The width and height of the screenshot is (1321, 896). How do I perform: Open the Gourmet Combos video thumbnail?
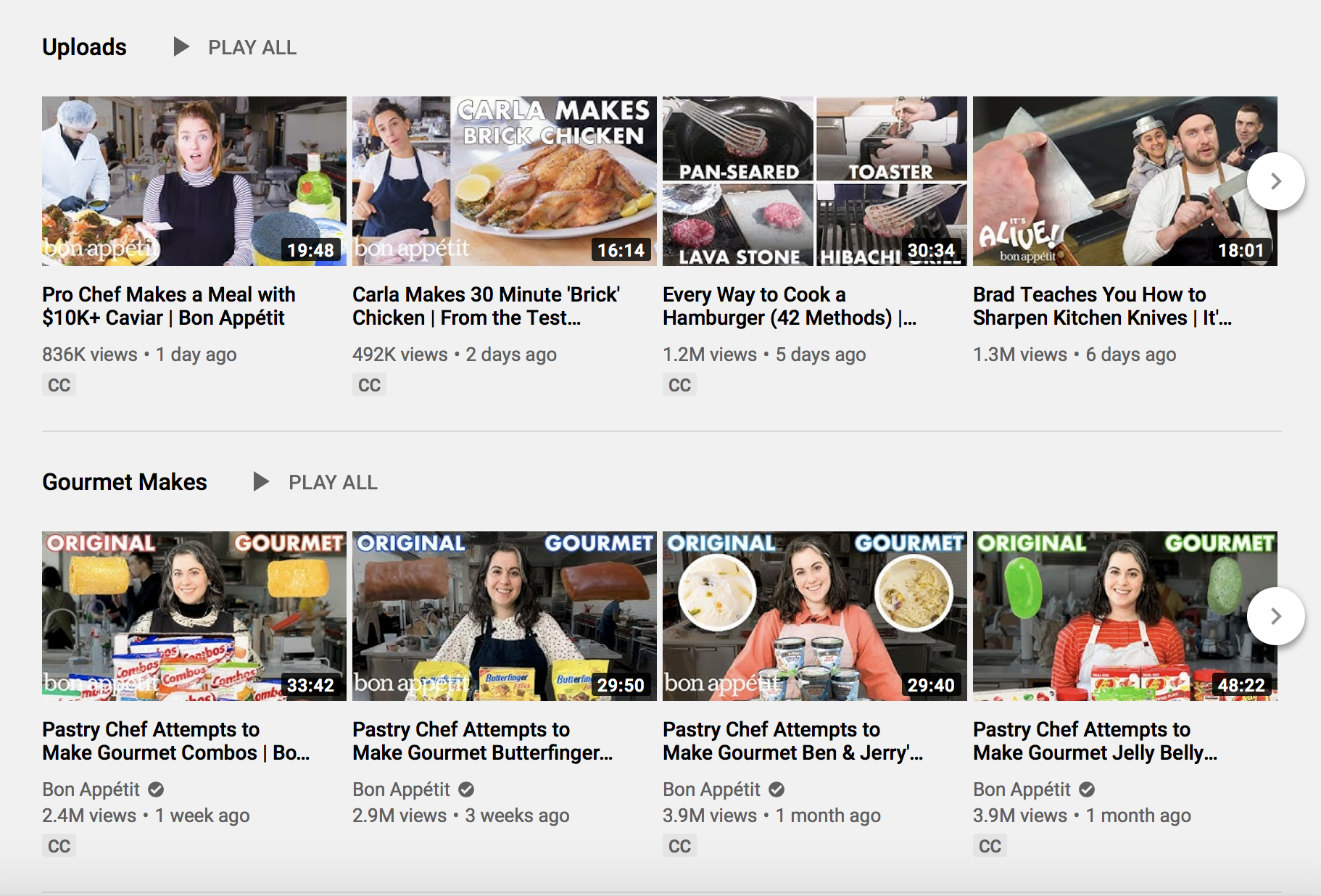point(194,616)
